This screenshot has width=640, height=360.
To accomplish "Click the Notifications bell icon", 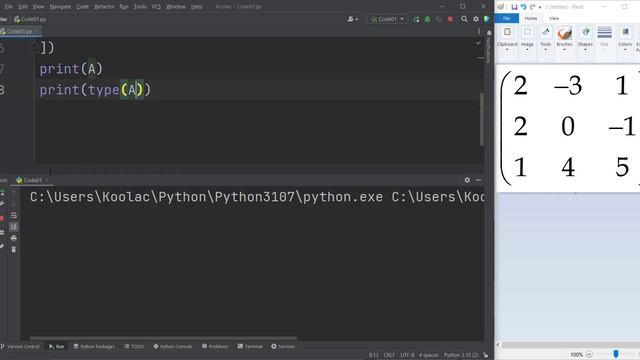I will tap(489, 33).
